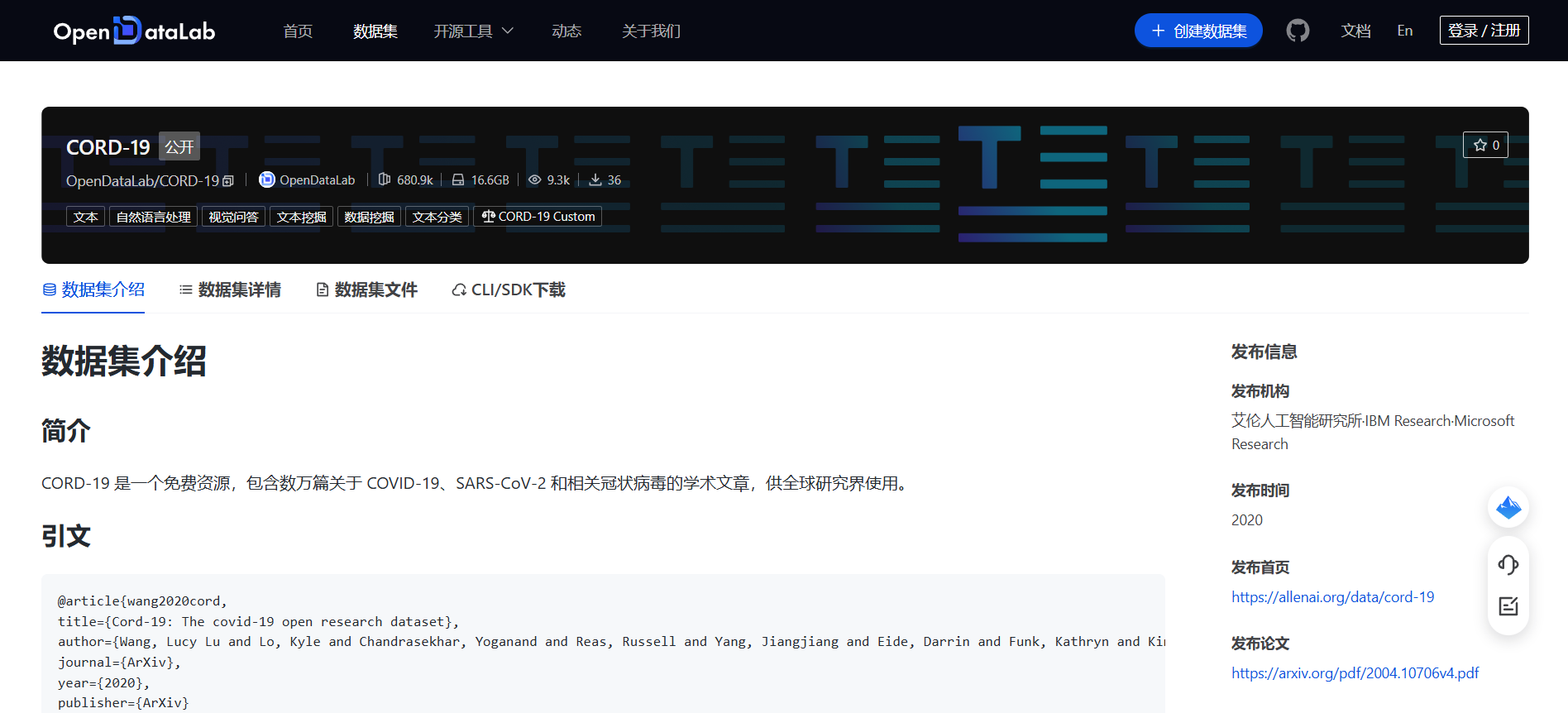This screenshot has width=1568, height=713.
Task: Click the OpenDataLab logo
Action: (x=134, y=31)
